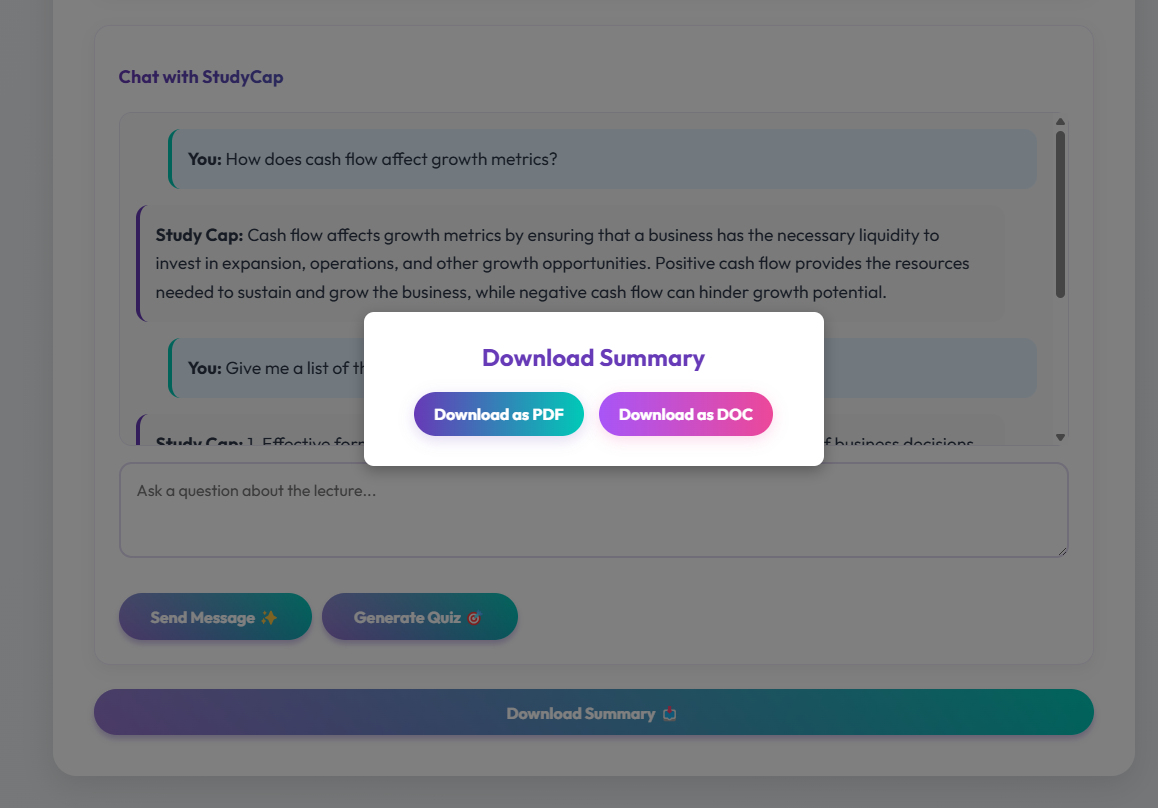1158x808 pixels.
Task: Click the textarea resize handle corner
Action: coord(1062,551)
